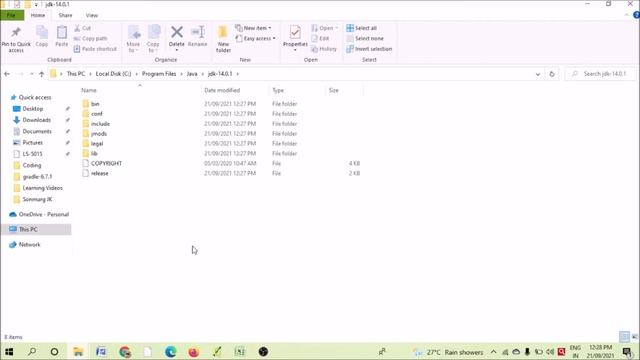
Task: Choose Copy path in Clipboard group
Action: pyautogui.click(x=91, y=38)
